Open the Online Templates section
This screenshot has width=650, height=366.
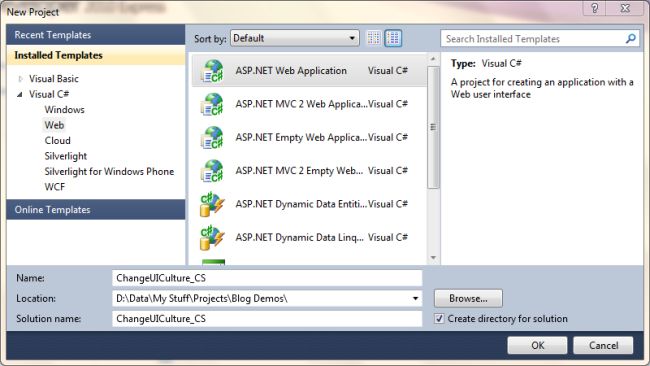pos(96,209)
